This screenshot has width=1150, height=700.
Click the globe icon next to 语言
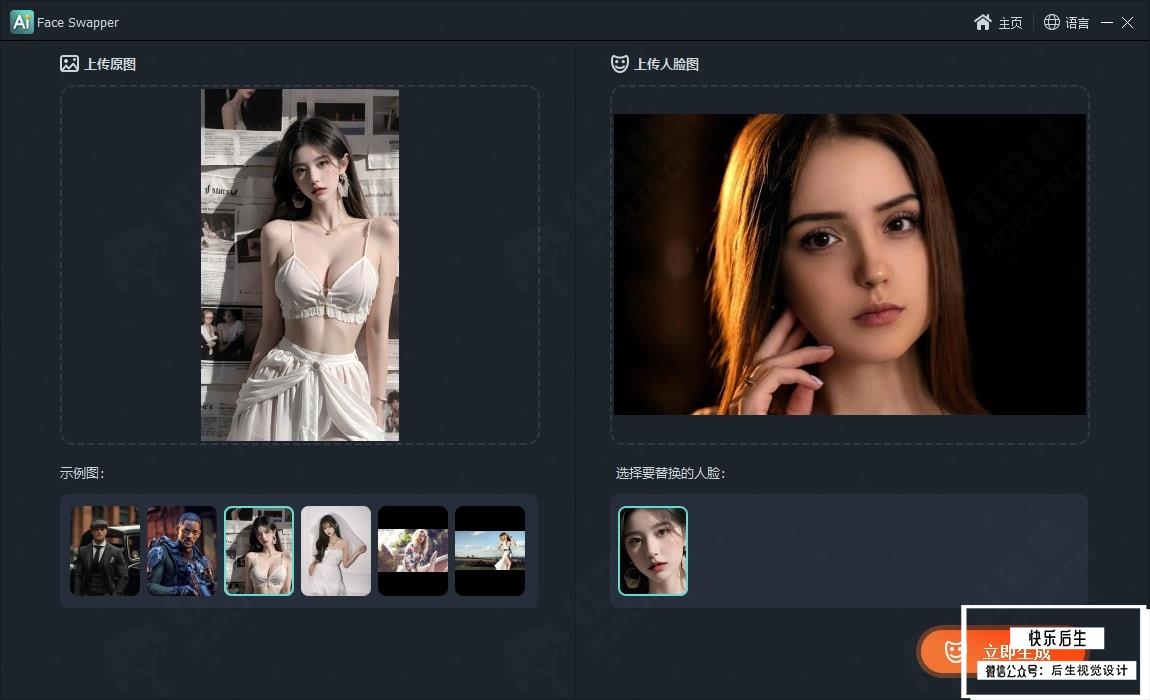tap(1052, 22)
